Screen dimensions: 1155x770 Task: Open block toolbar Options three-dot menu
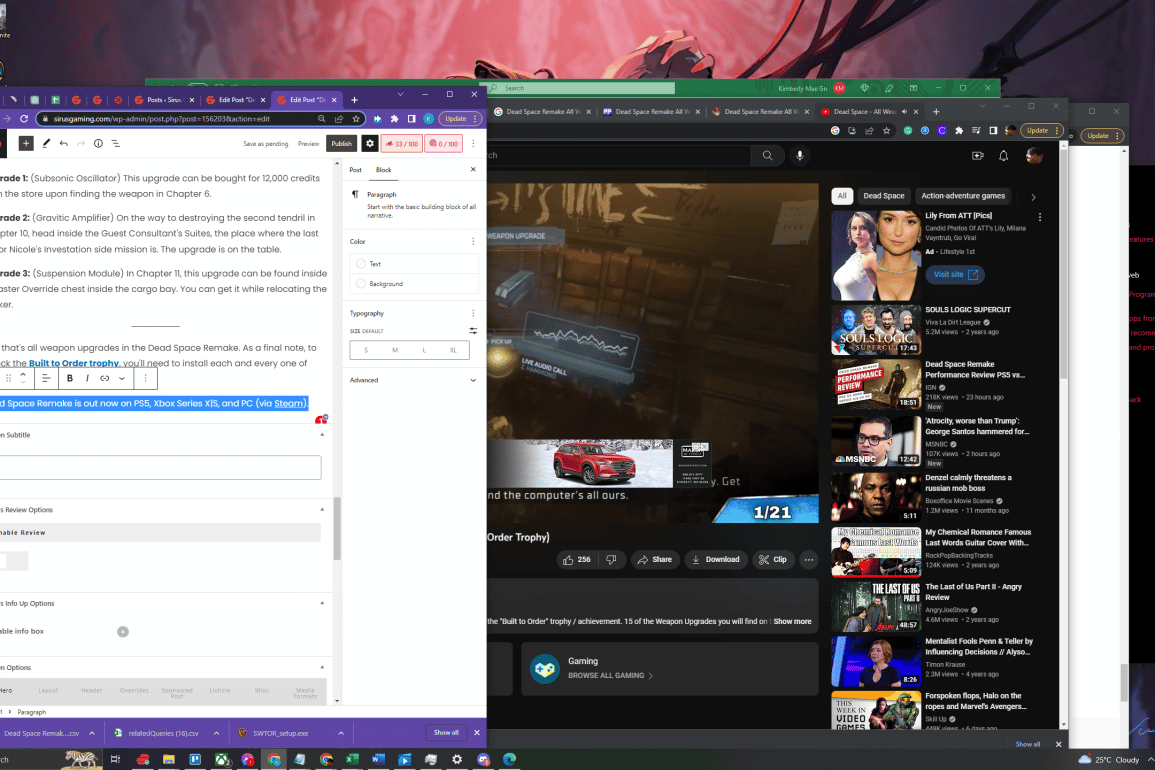(145, 378)
